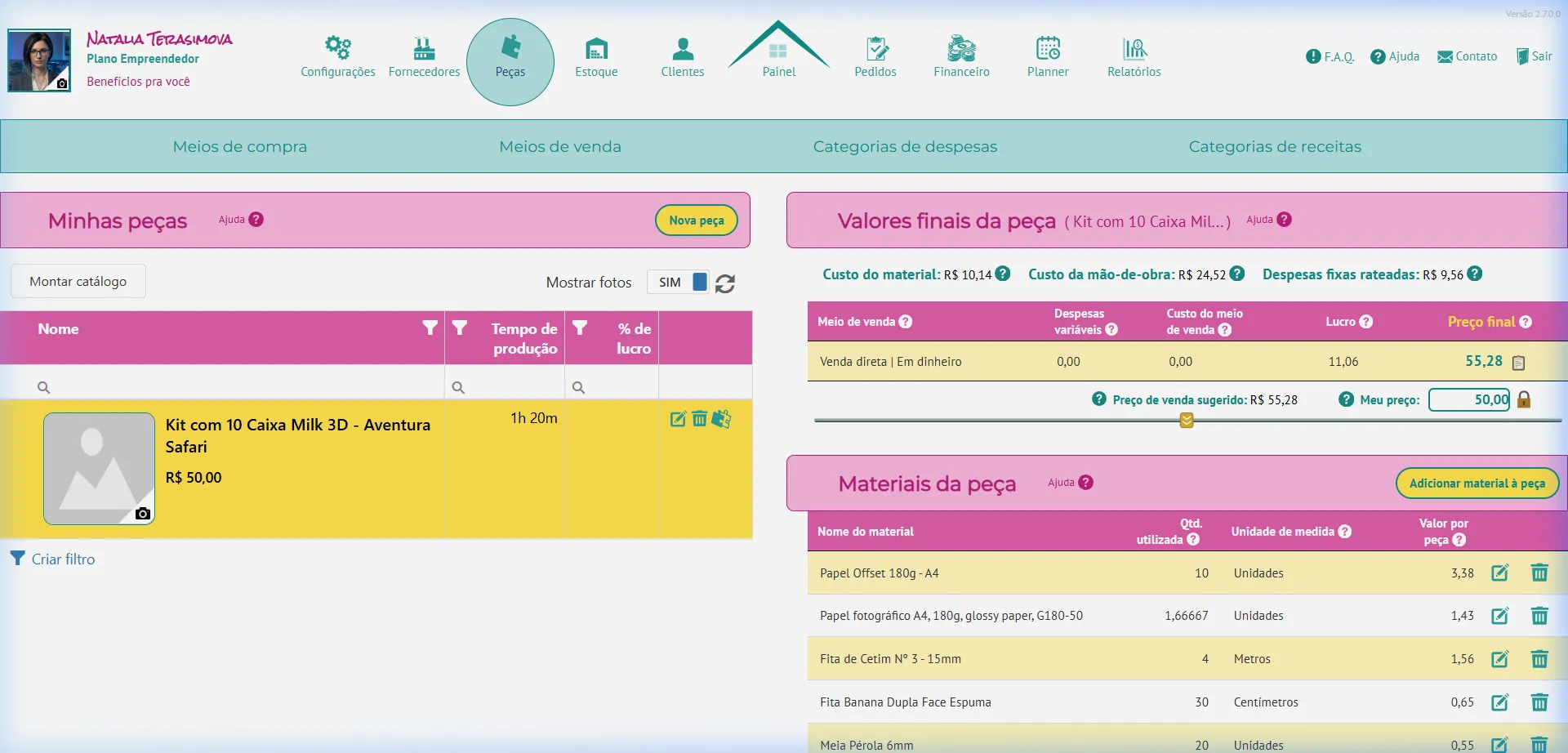Refresh the pieces list
1568x753 pixels.
(x=725, y=283)
